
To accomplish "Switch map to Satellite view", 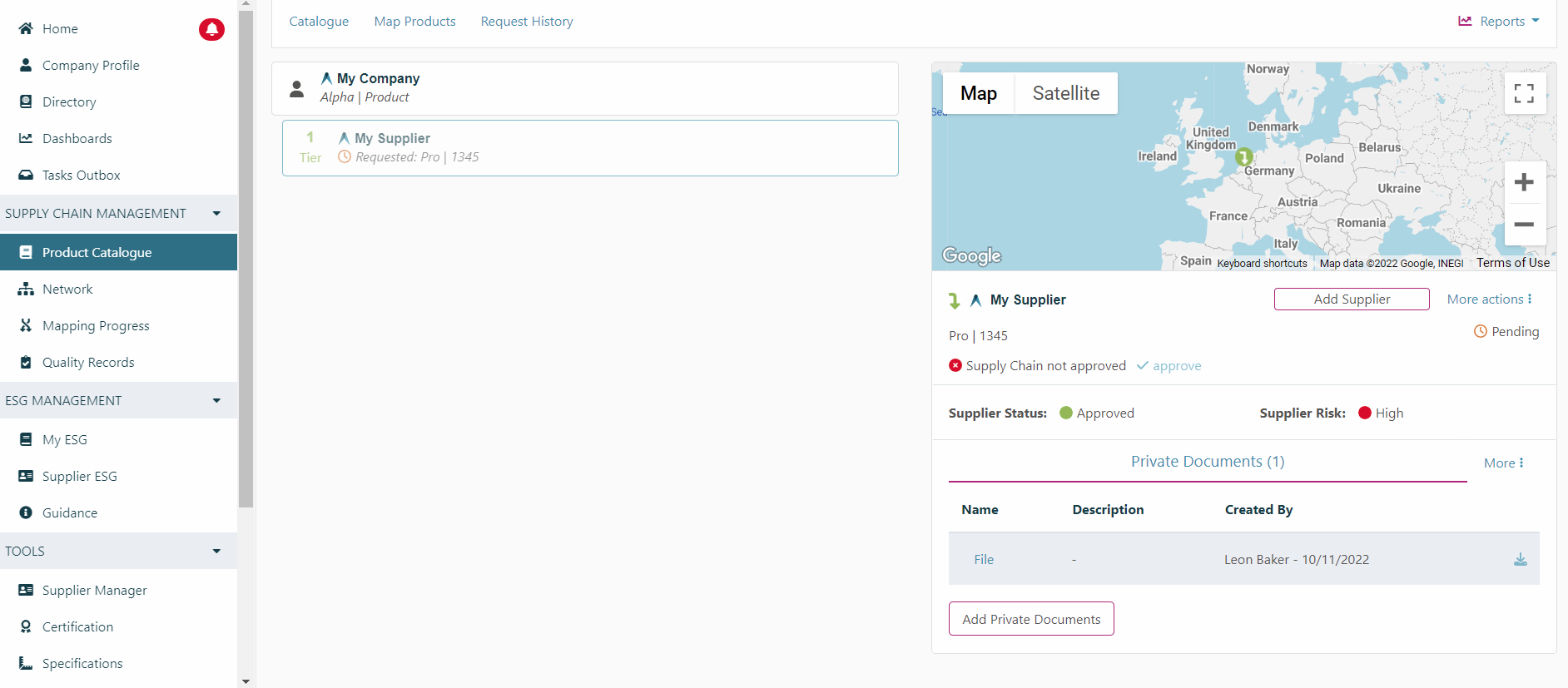I will 1065,93.
